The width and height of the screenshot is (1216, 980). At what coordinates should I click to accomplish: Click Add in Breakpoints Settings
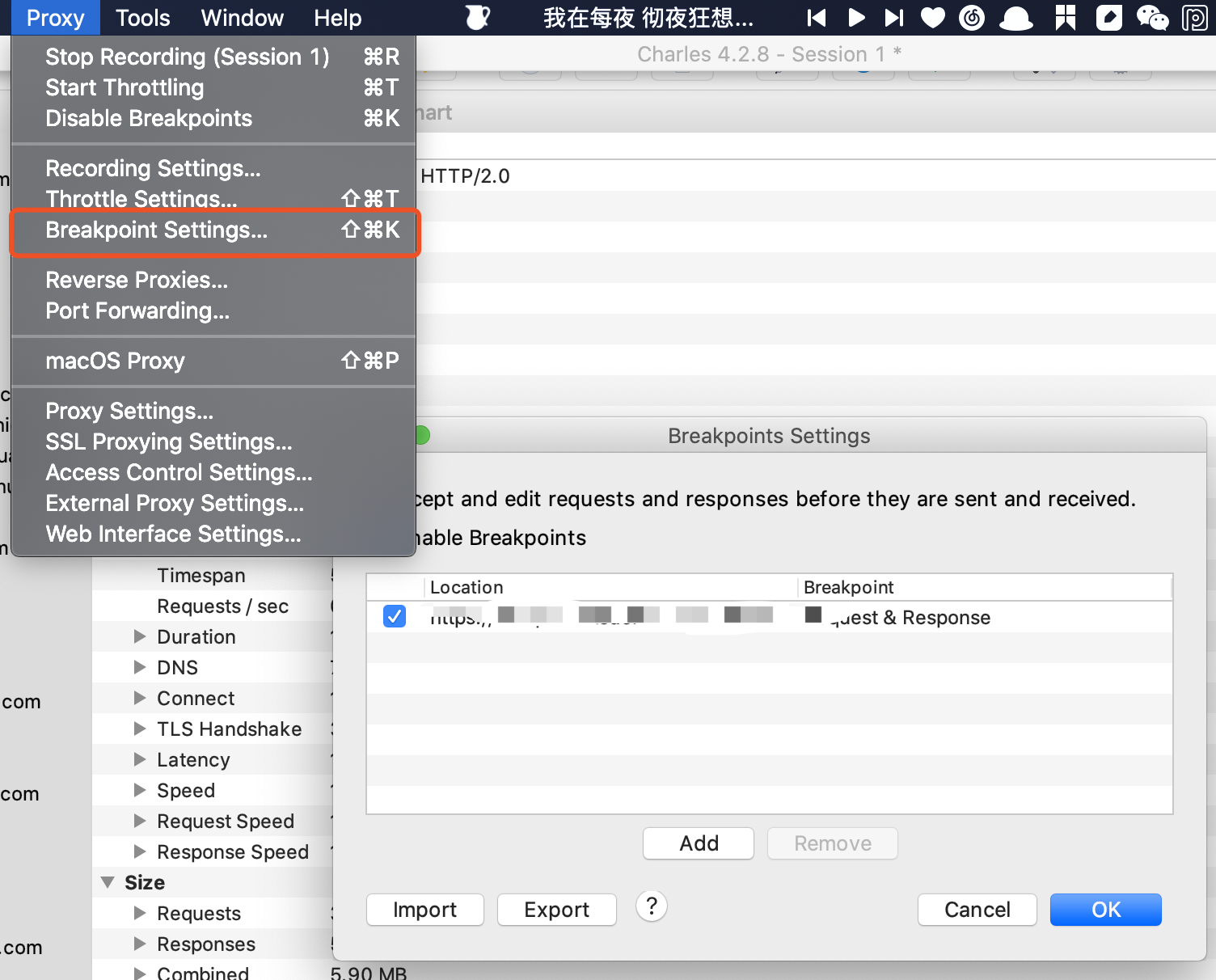point(699,843)
